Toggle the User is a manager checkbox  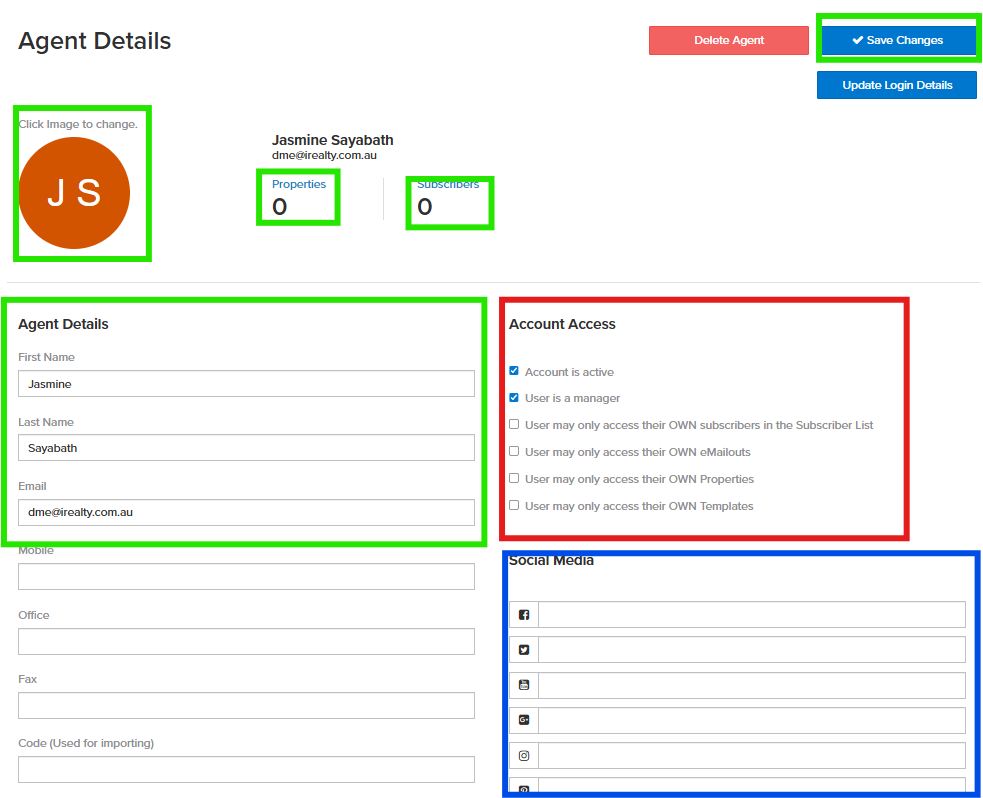click(514, 398)
